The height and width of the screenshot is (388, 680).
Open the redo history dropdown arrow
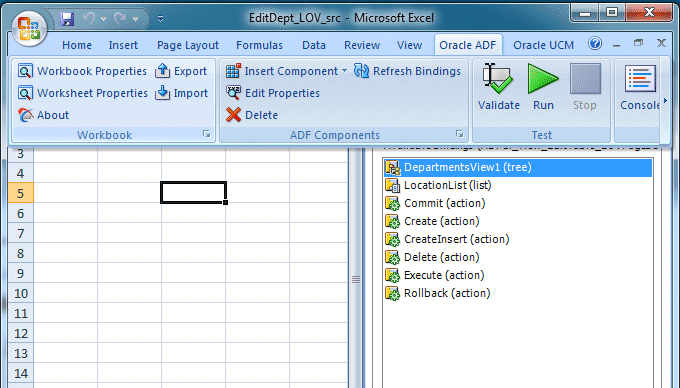(x=135, y=19)
